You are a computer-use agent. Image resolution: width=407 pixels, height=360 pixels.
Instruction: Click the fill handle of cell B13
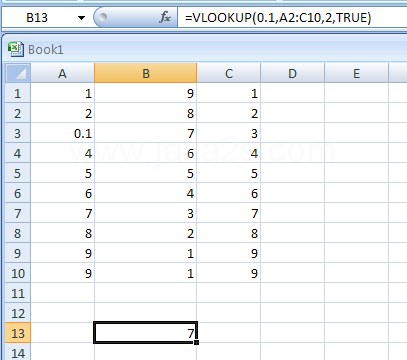(196, 342)
